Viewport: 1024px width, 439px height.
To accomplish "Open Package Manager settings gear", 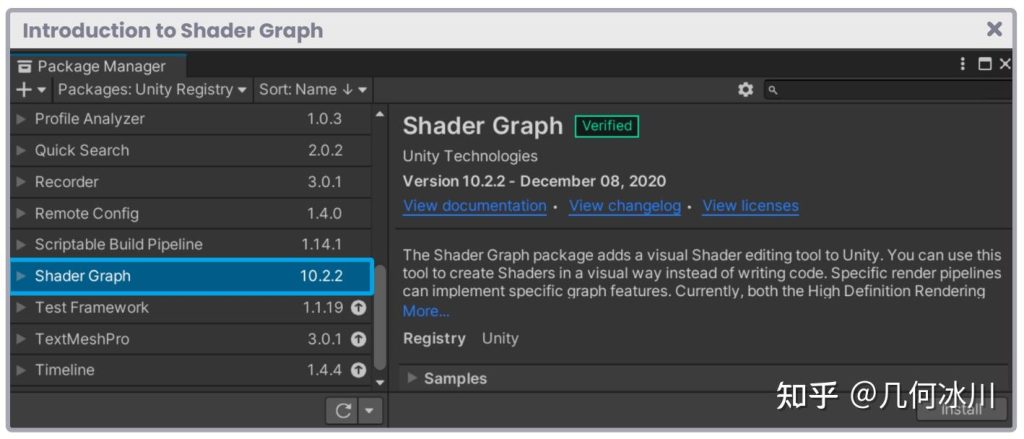I will click(x=745, y=89).
